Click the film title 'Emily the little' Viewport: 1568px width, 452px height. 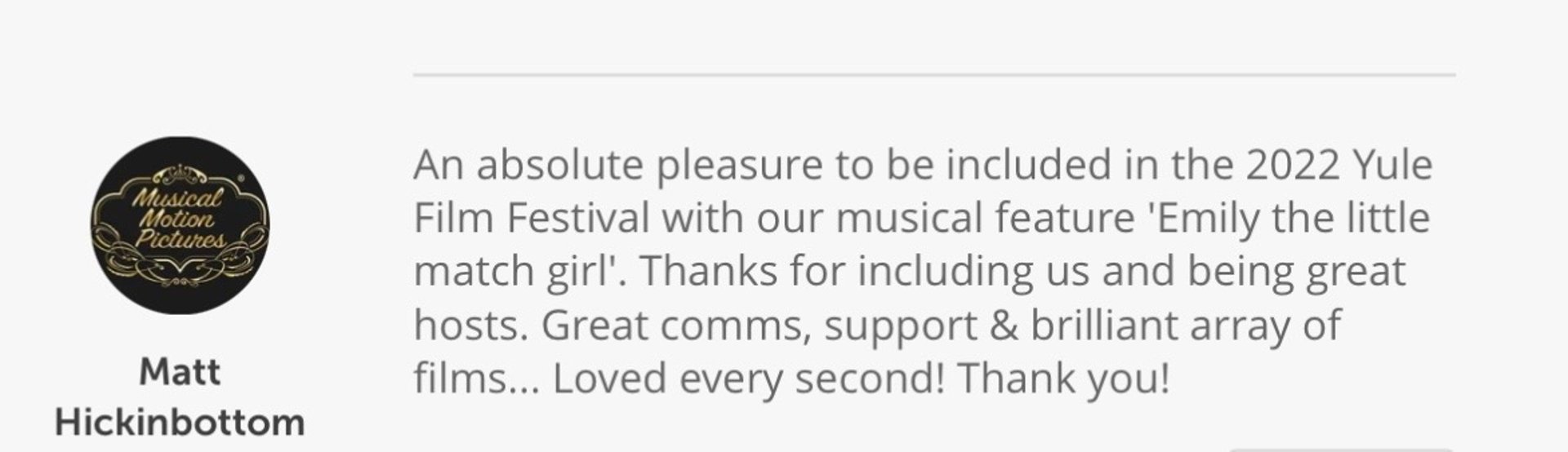(x=1289, y=219)
